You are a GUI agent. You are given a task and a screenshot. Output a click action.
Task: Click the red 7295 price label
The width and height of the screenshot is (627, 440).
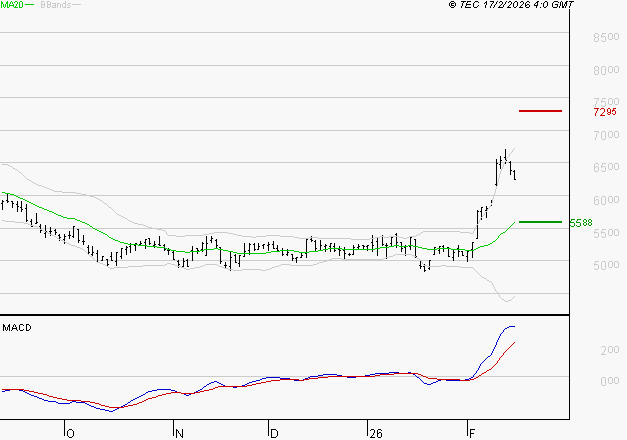coord(604,111)
